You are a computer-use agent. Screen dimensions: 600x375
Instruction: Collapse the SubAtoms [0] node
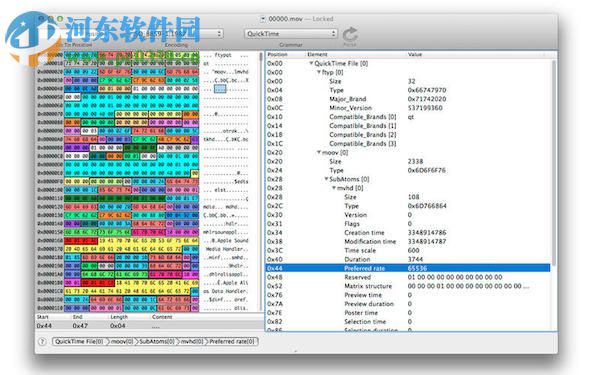pyautogui.click(x=326, y=179)
